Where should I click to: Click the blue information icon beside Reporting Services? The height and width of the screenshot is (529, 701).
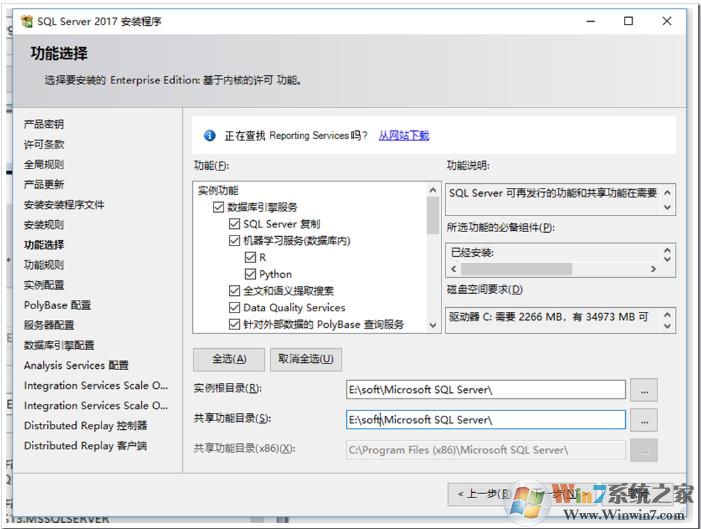tap(209, 135)
